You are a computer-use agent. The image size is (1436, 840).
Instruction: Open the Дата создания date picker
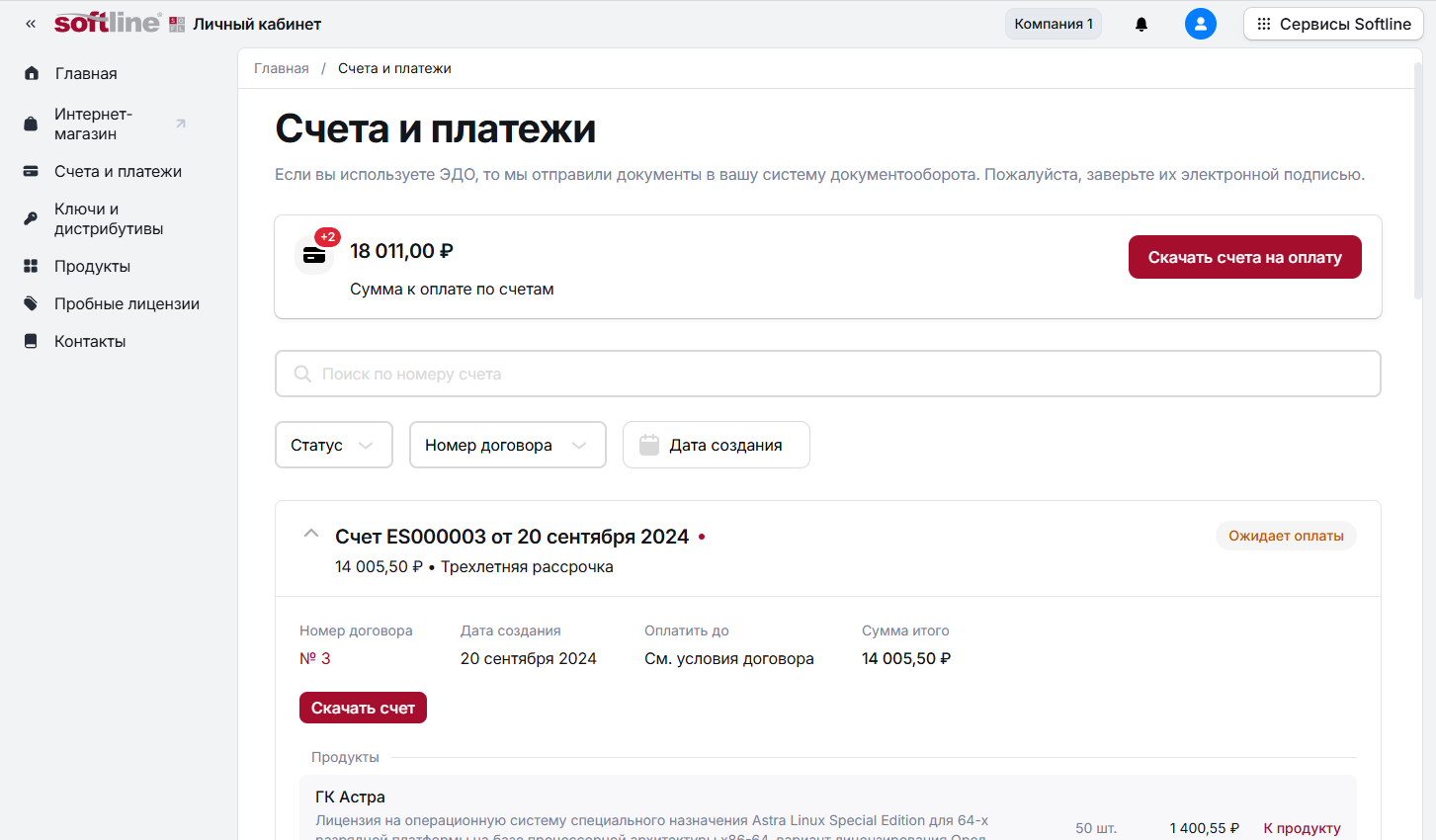(716, 445)
